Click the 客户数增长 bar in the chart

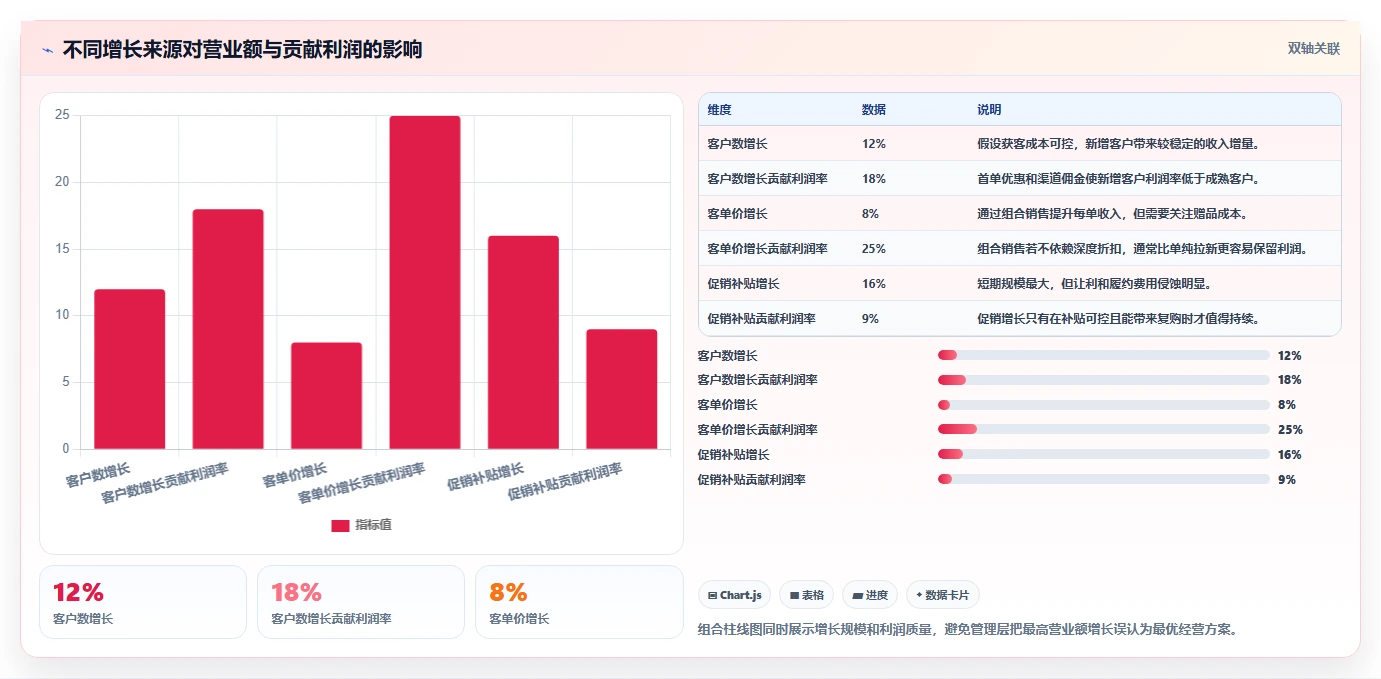coord(130,369)
